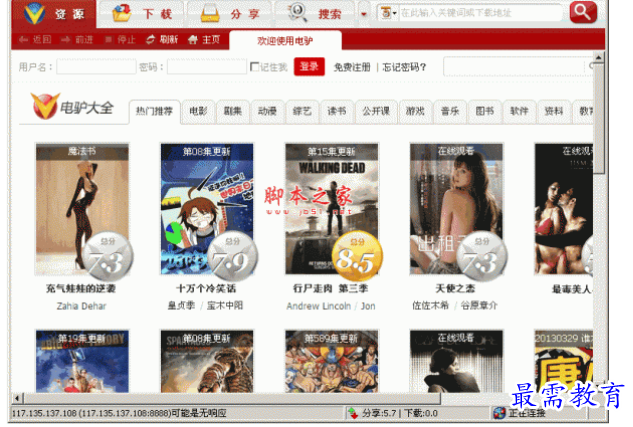Select the 热门推荐 tab

154,111
